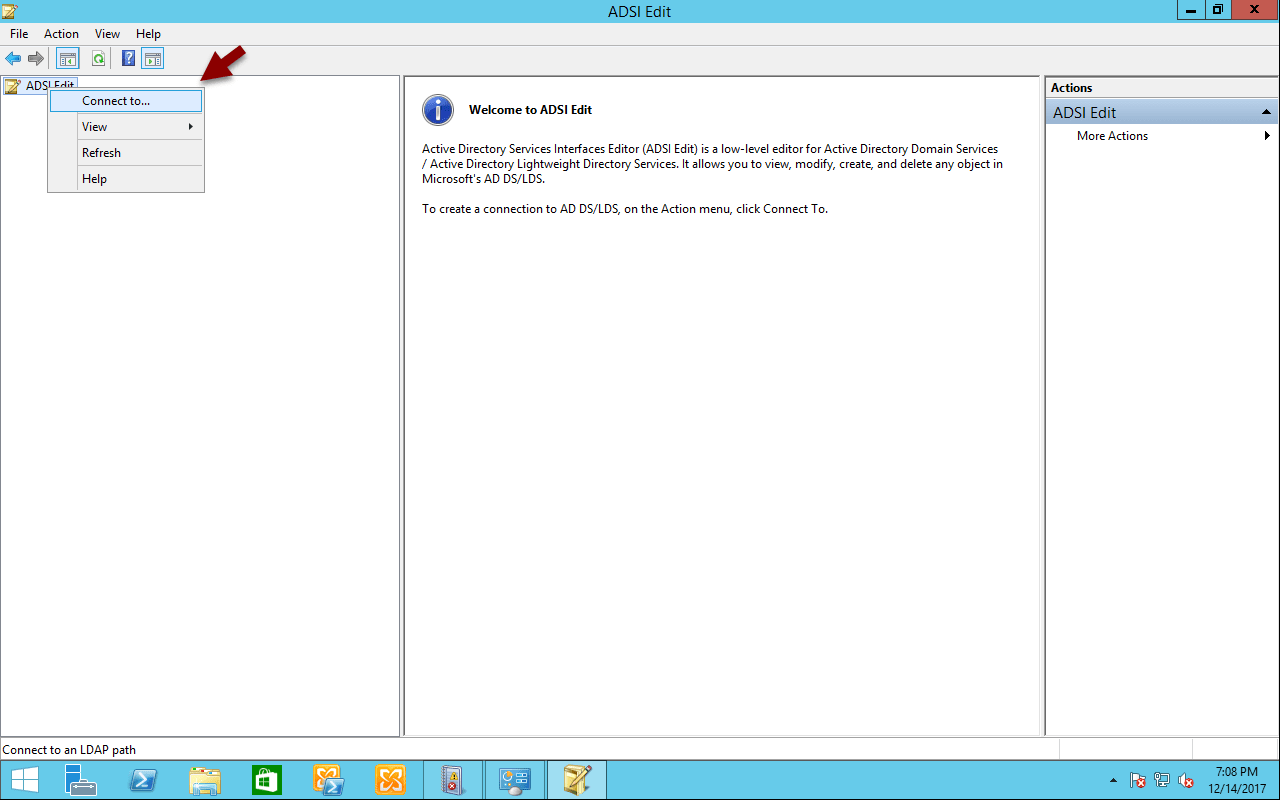Show hidden tray icons arrow
1280x800 pixels.
(x=1114, y=780)
